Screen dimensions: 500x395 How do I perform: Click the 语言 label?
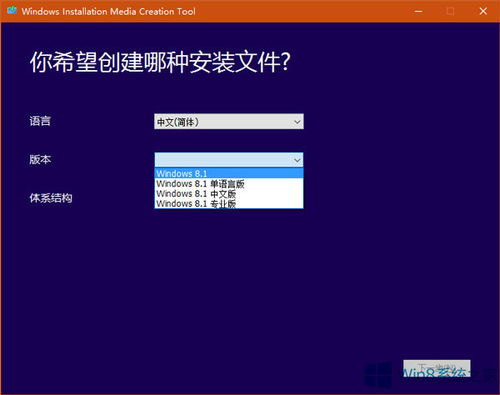[40, 121]
